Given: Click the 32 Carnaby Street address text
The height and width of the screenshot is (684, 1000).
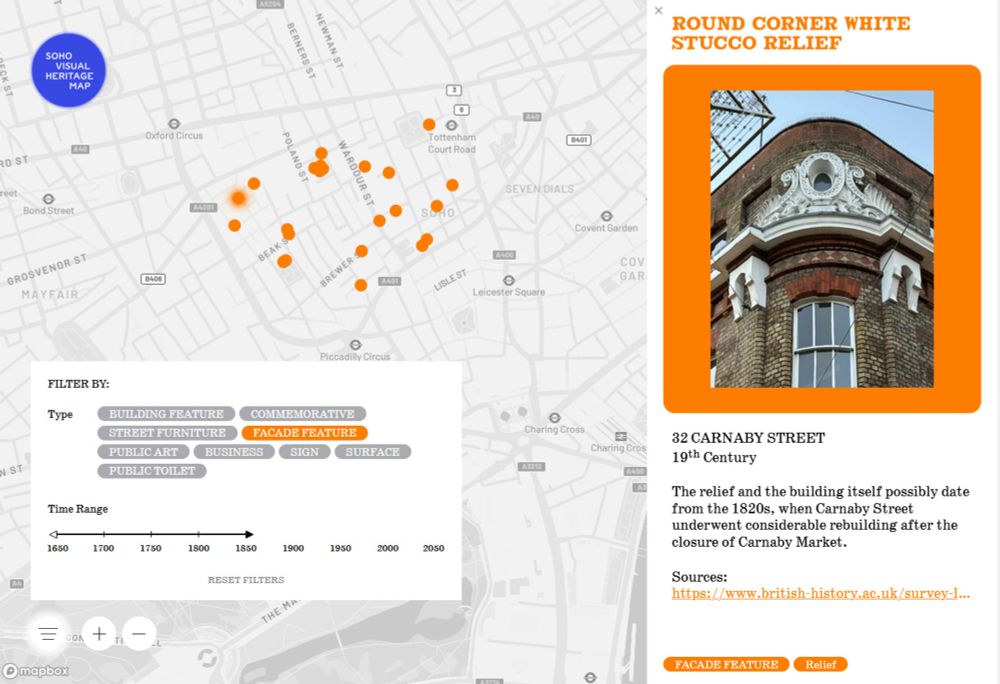Looking at the screenshot, I should tap(748, 438).
